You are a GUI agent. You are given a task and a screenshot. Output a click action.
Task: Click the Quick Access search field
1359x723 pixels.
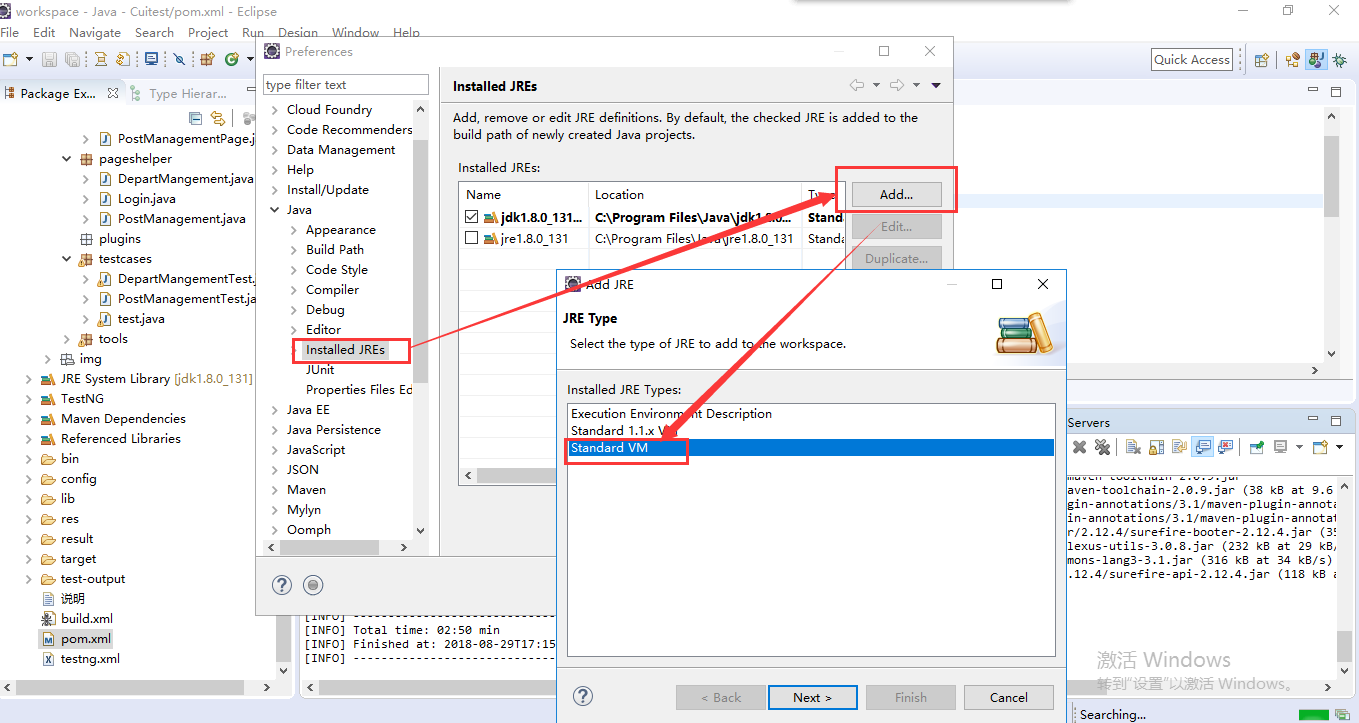1192,60
